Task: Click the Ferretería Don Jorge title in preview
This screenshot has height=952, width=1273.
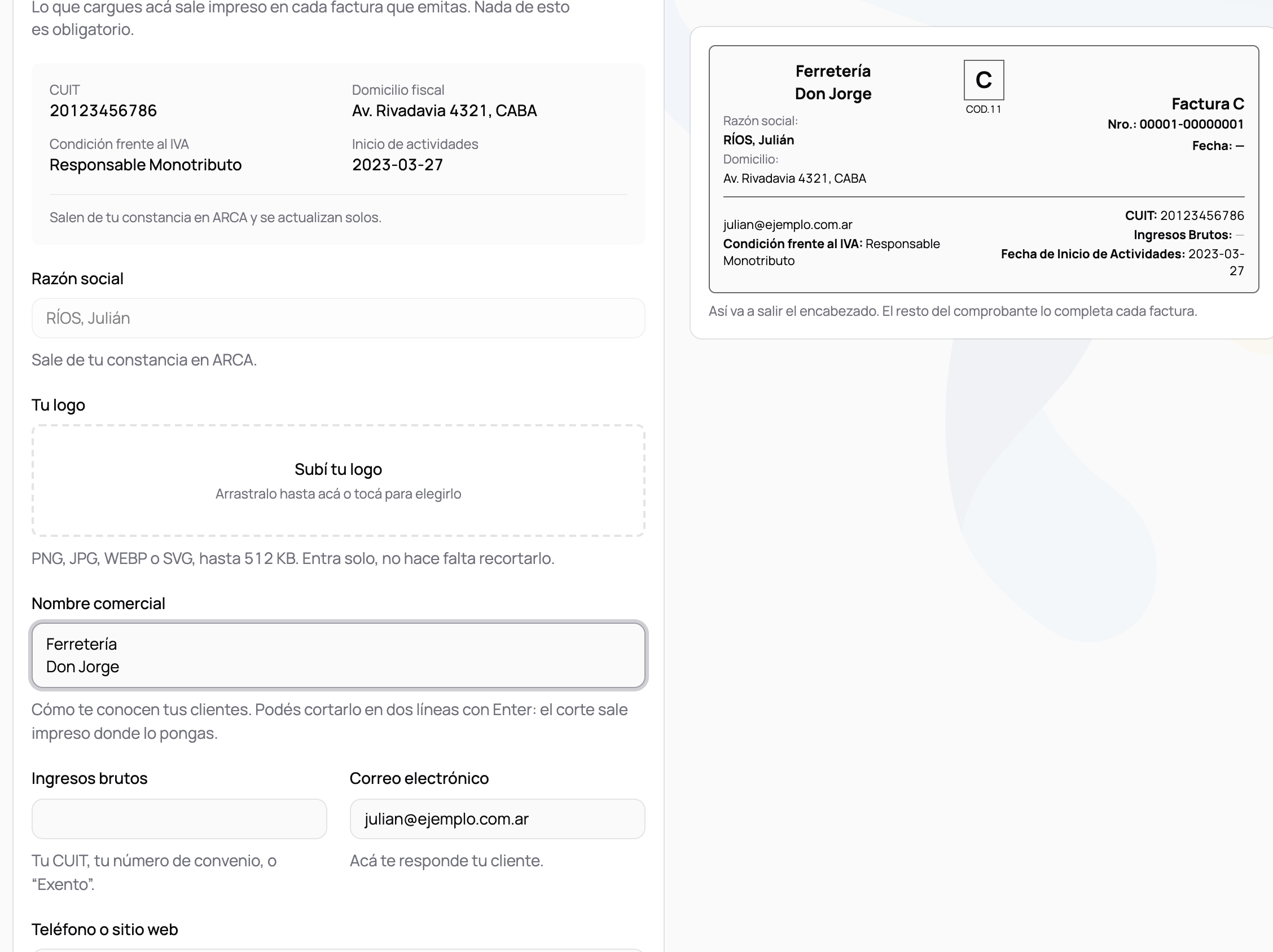Action: 833,82
